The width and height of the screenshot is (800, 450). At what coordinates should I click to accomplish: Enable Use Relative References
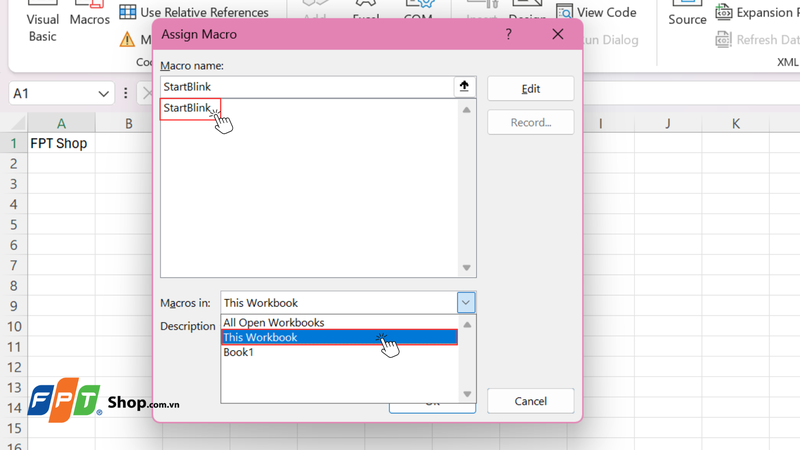[194, 12]
